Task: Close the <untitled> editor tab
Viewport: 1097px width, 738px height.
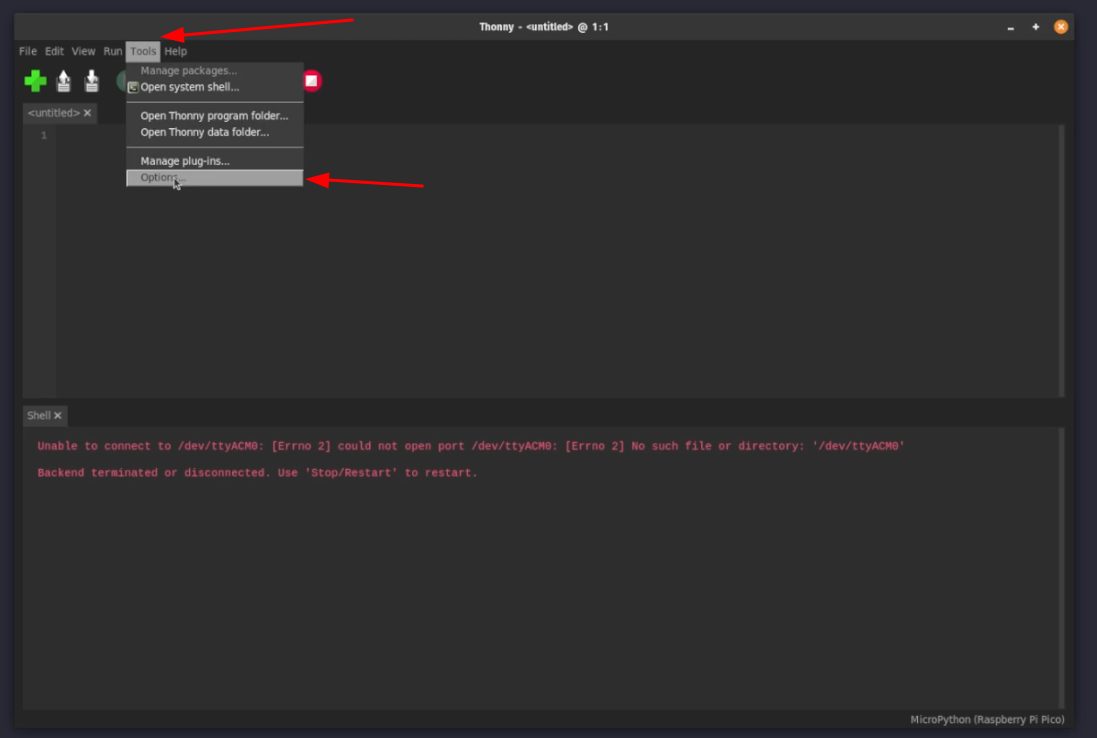Action: pos(87,112)
